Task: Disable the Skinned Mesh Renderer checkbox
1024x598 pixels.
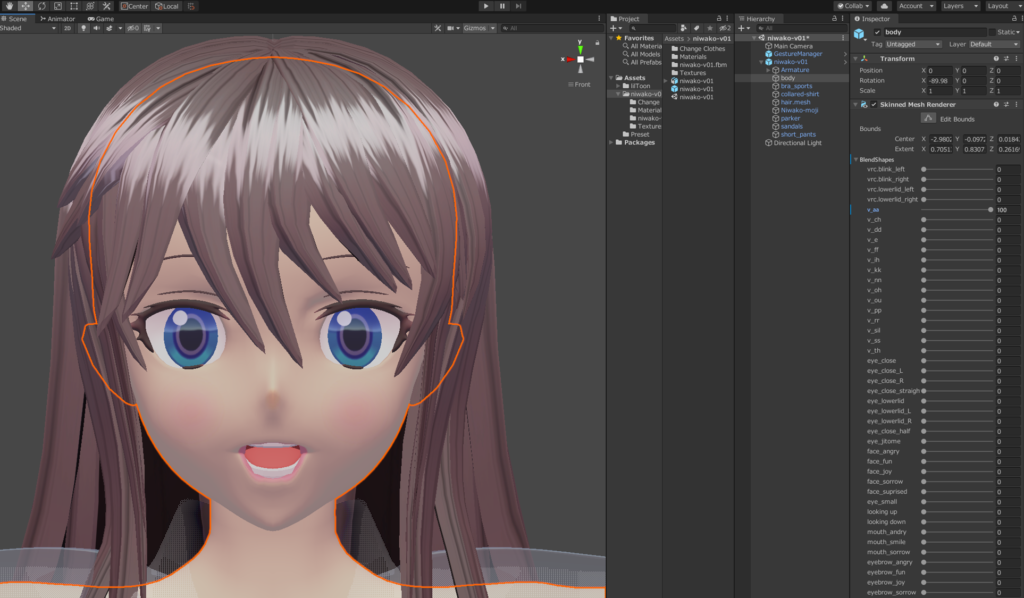Action: [x=874, y=104]
